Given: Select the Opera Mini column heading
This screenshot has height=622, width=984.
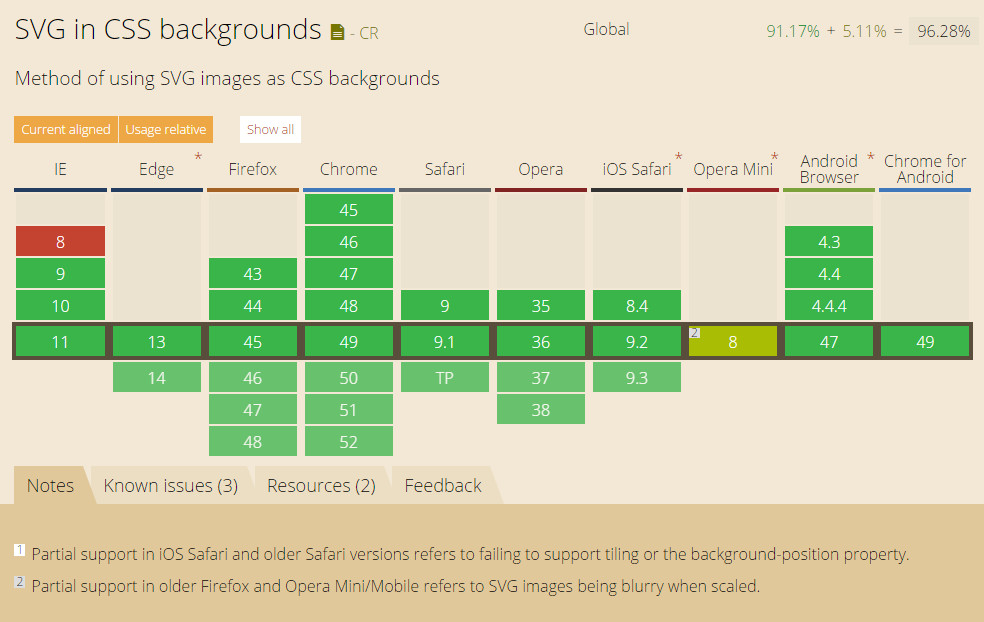Looking at the screenshot, I should tap(732, 169).
